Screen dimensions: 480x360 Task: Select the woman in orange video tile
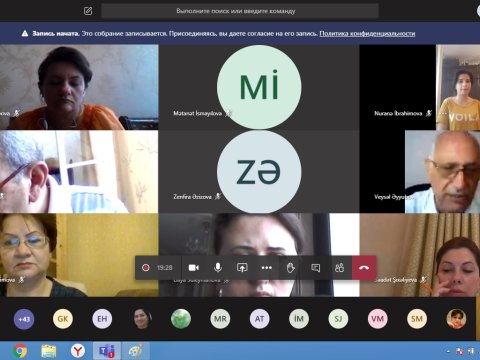79,87
